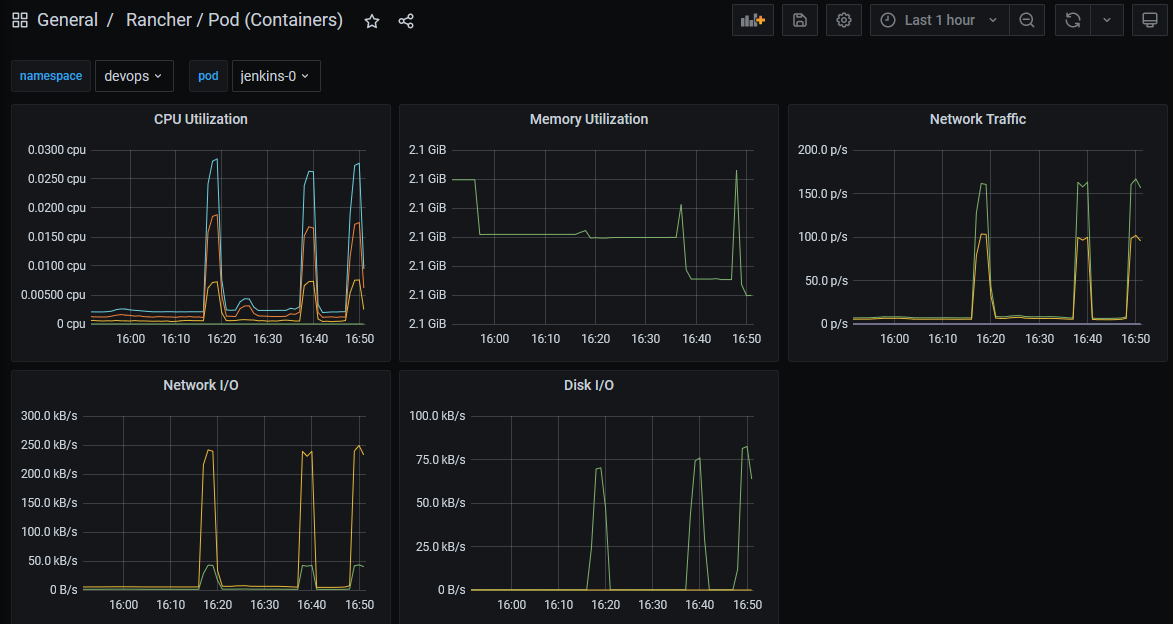1173x624 pixels.
Task: Click the pod variable label
Action: [x=208, y=76]
